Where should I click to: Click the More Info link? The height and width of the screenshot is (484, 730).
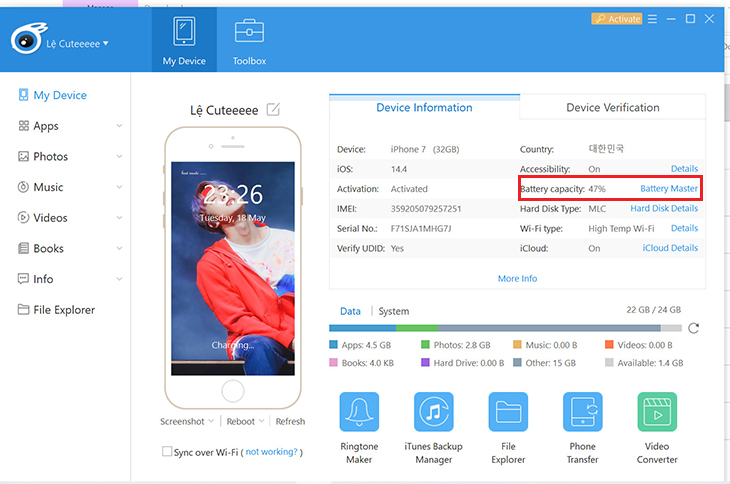517,278
